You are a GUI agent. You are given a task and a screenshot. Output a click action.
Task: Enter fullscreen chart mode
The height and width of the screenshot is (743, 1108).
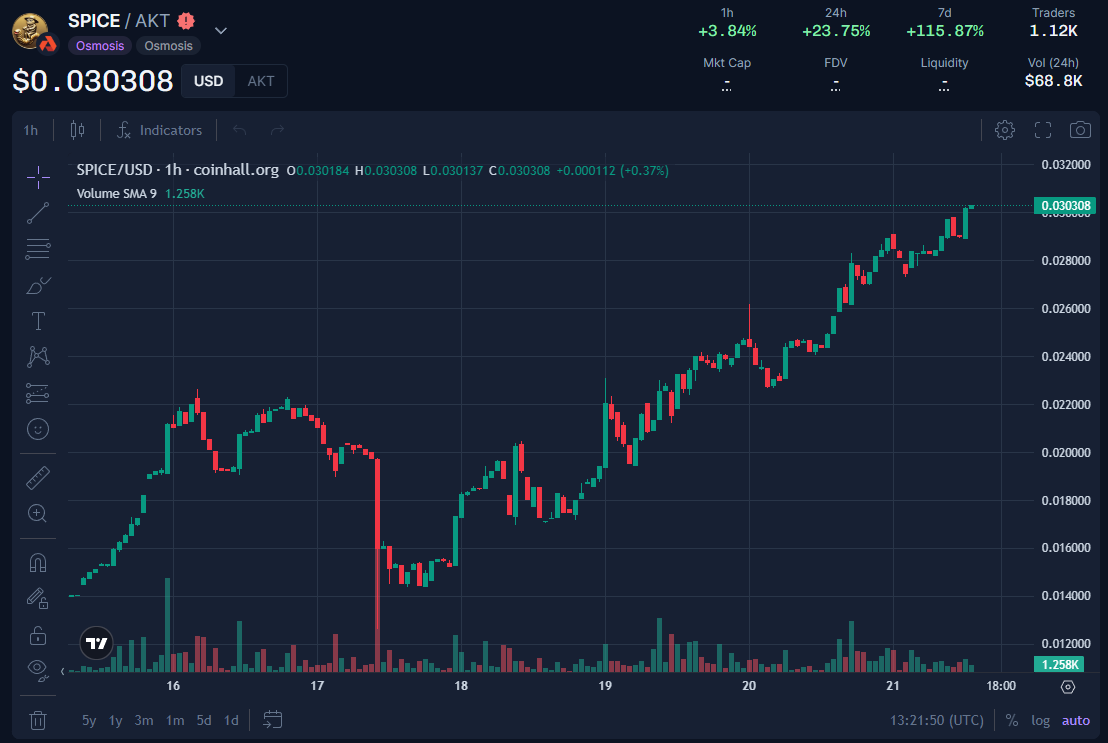pos(1043,130)
